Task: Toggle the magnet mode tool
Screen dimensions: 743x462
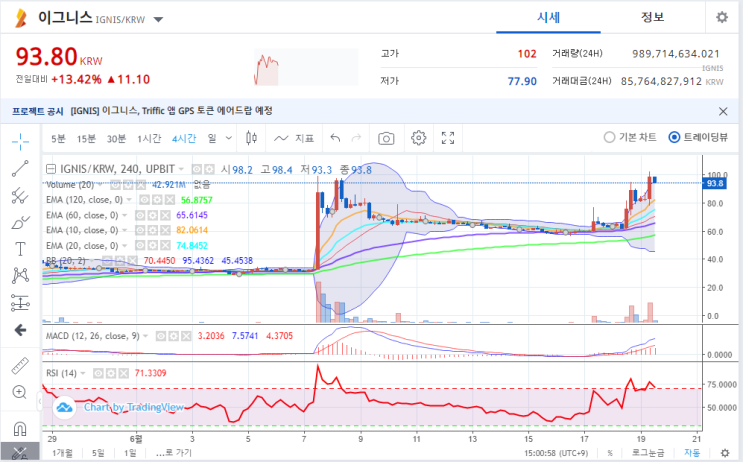Action: click(20, 429)
